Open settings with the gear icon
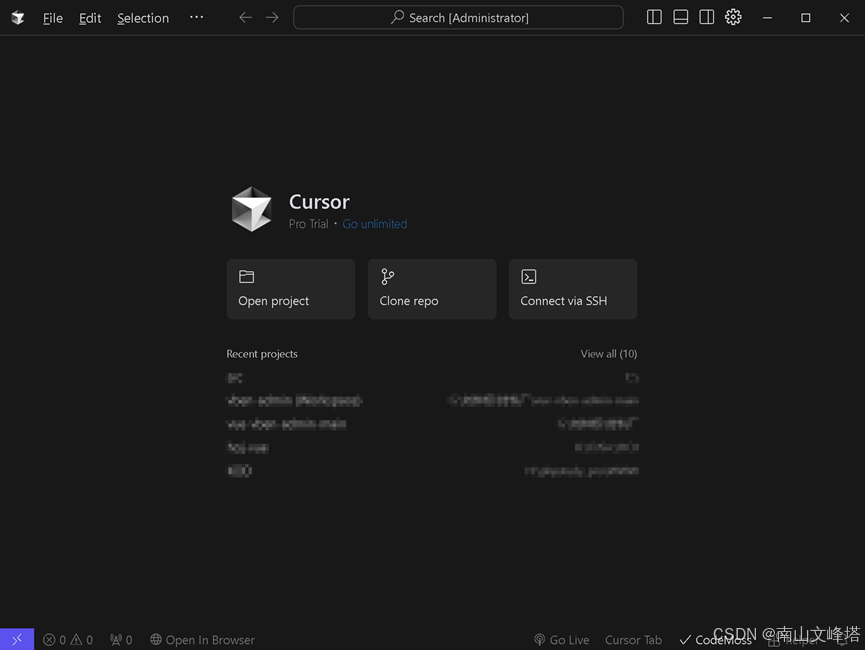Viewport: 865px width, 650px height. [733, 17]
